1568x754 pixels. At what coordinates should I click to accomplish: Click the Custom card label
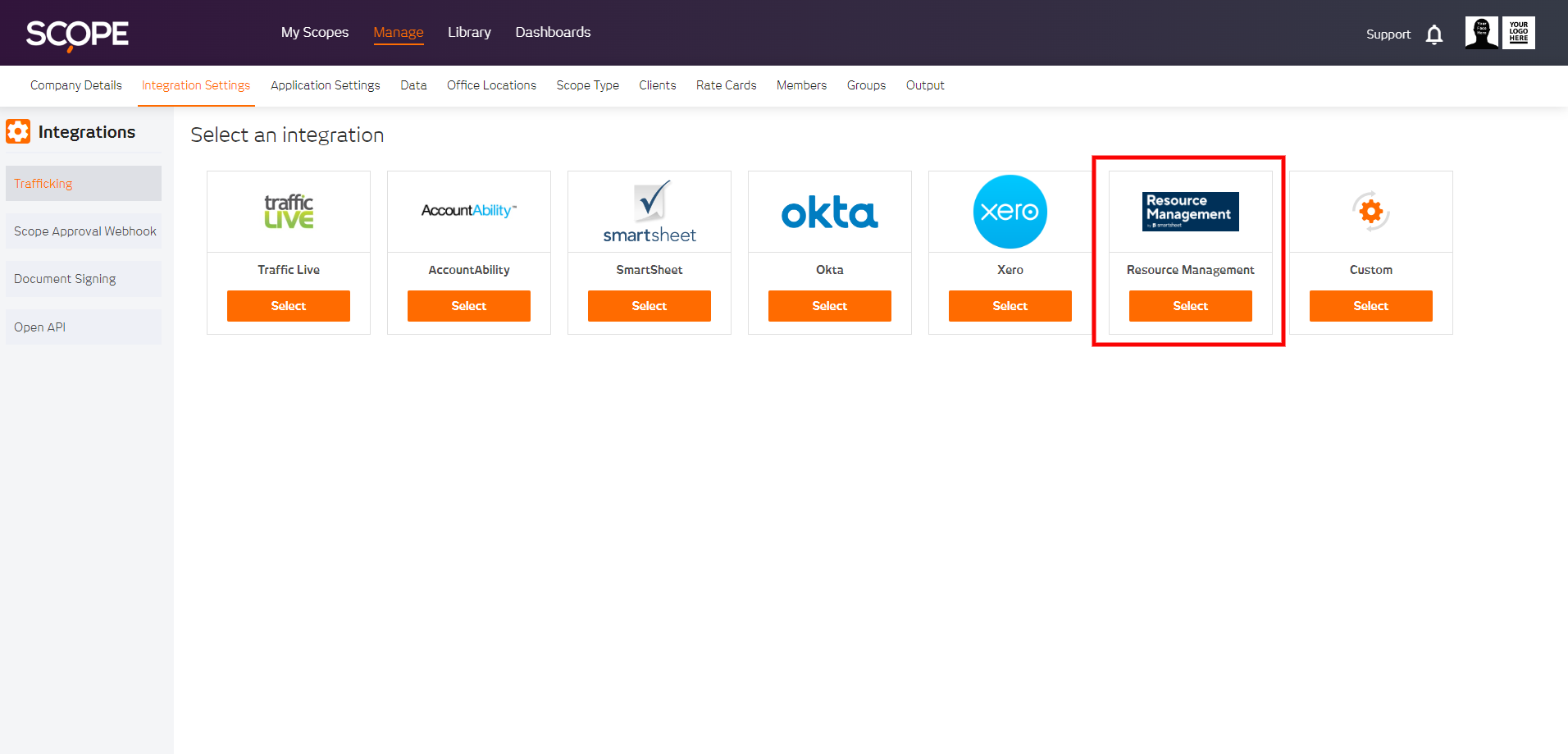click(1371, 270)
